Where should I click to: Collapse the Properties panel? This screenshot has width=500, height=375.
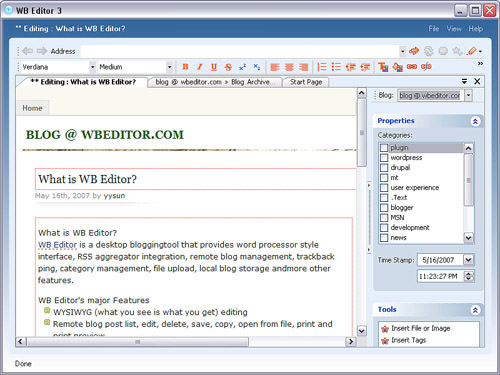point(475,121)
